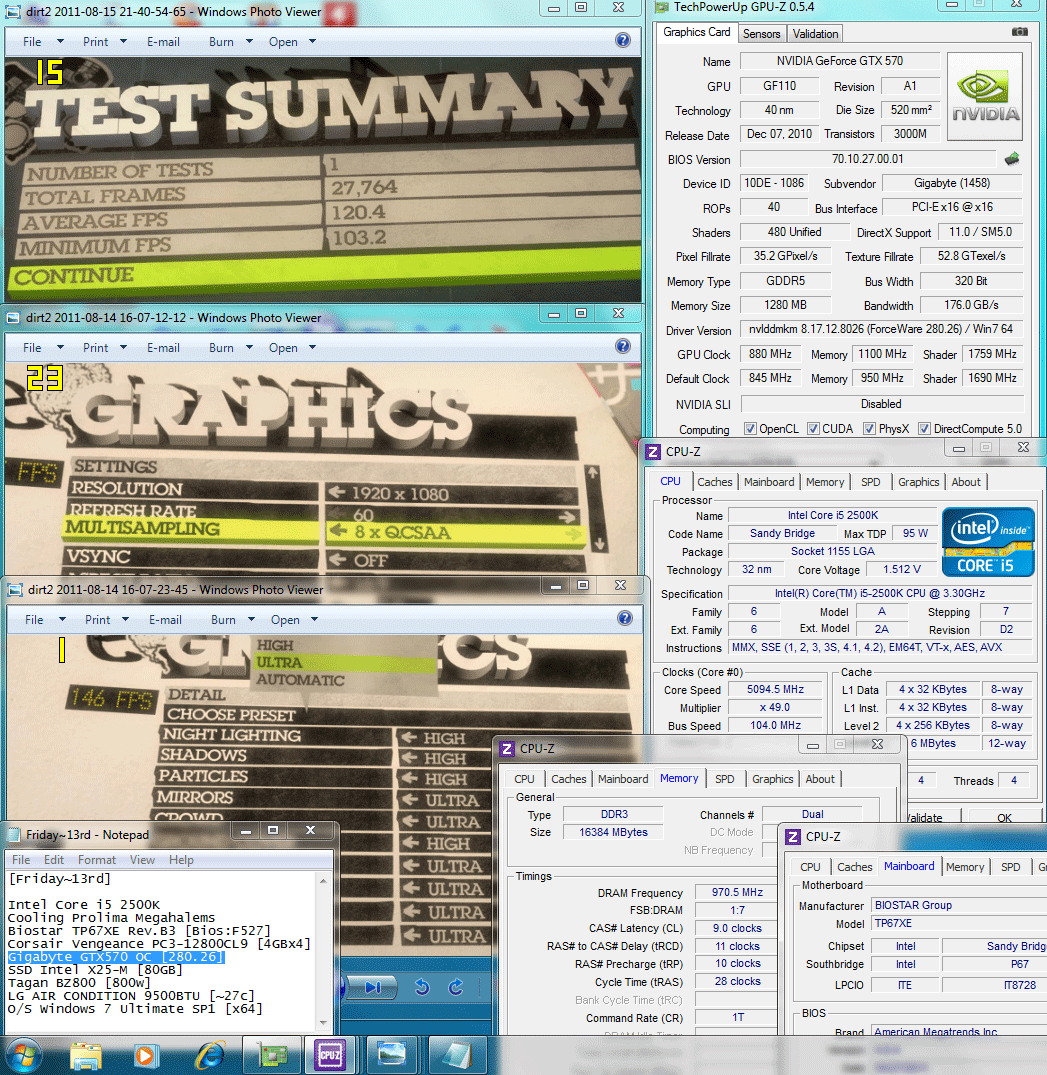This screenshot has height=1075, width=1047.
Task: Click the Notepad title bar icon
Action: coord(13,834)
